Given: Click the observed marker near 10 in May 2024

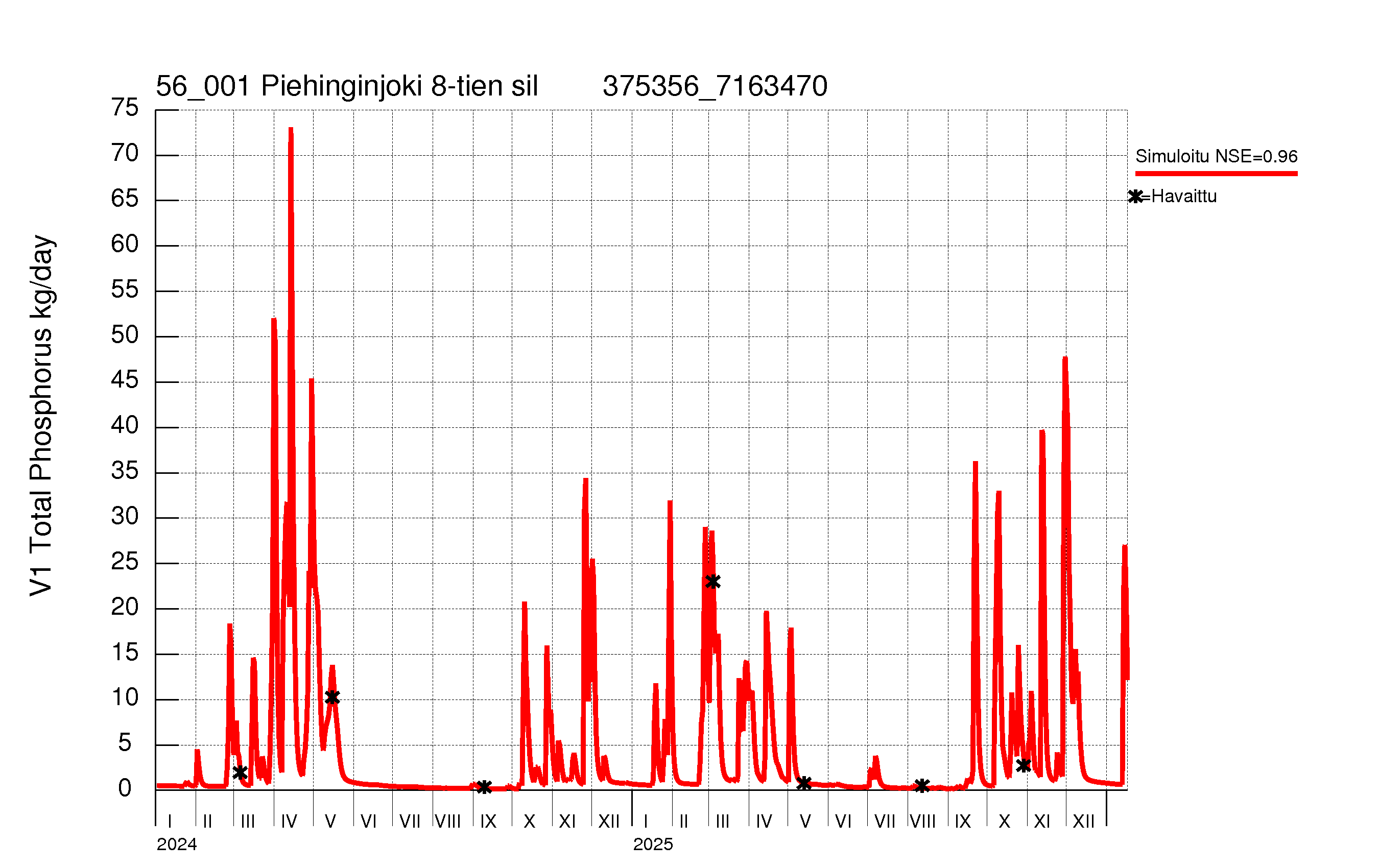Looking at the screenshot, I should click(x=332, y=697).
